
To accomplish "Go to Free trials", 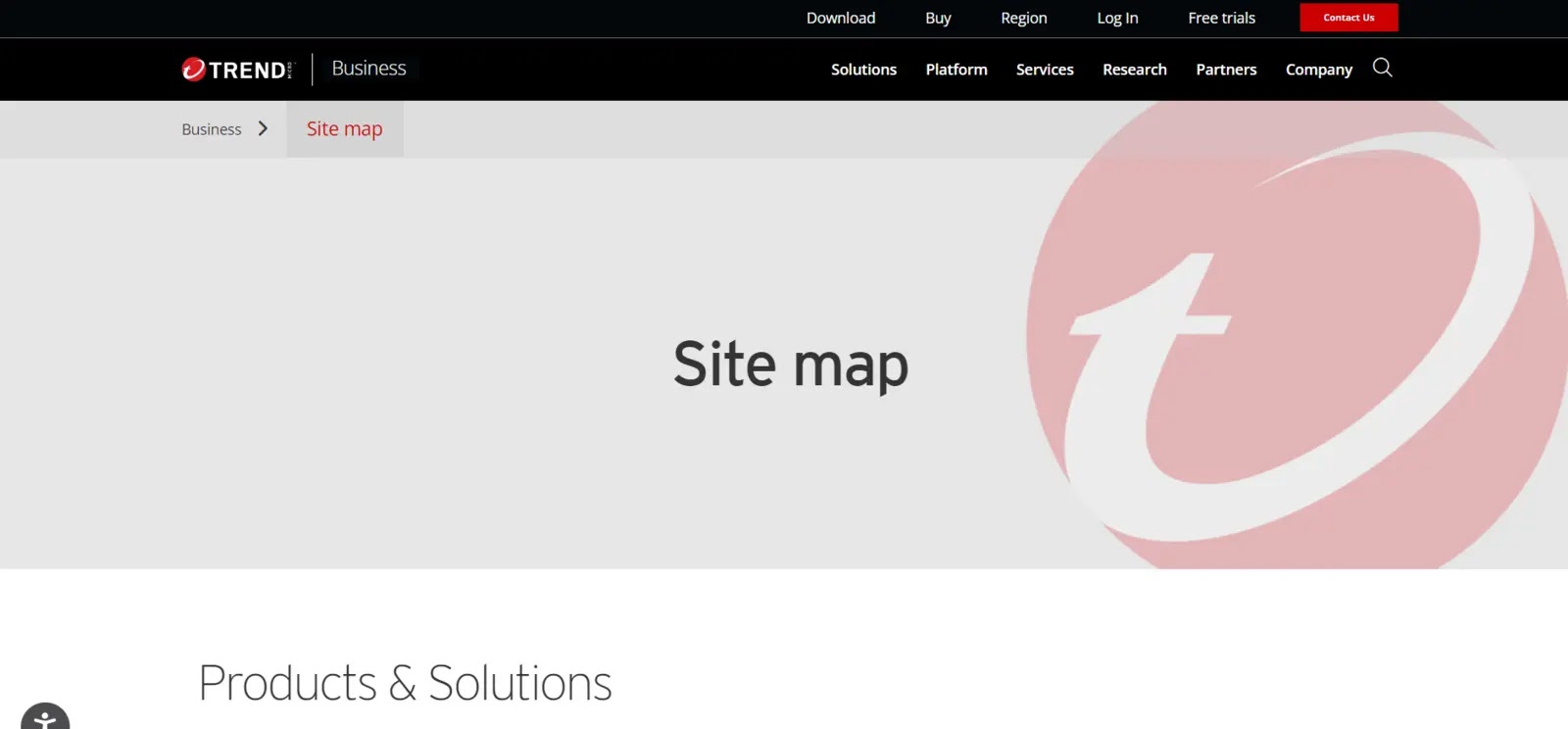I will (x=1221, y=18).
